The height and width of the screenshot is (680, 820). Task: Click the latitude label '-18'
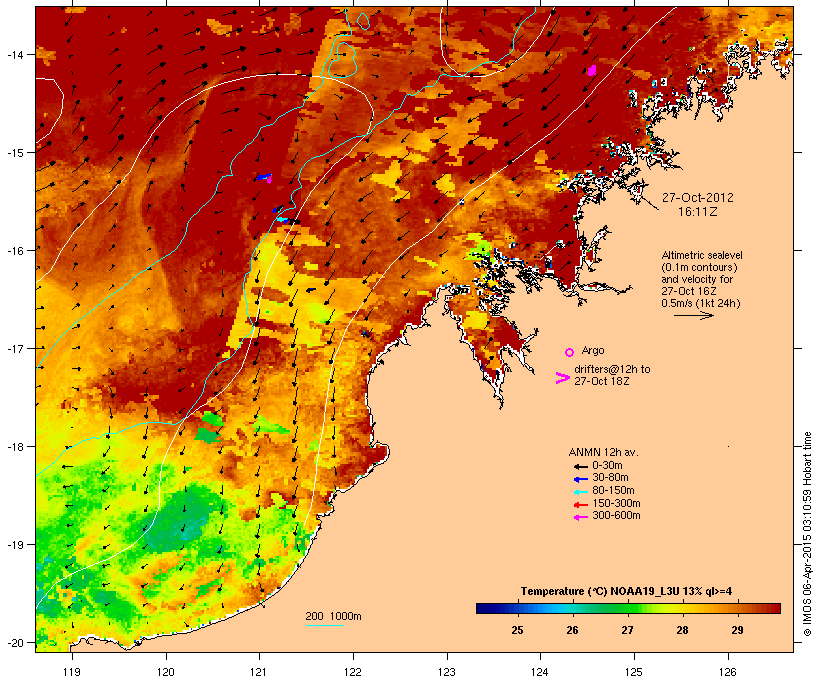(14, 447)
